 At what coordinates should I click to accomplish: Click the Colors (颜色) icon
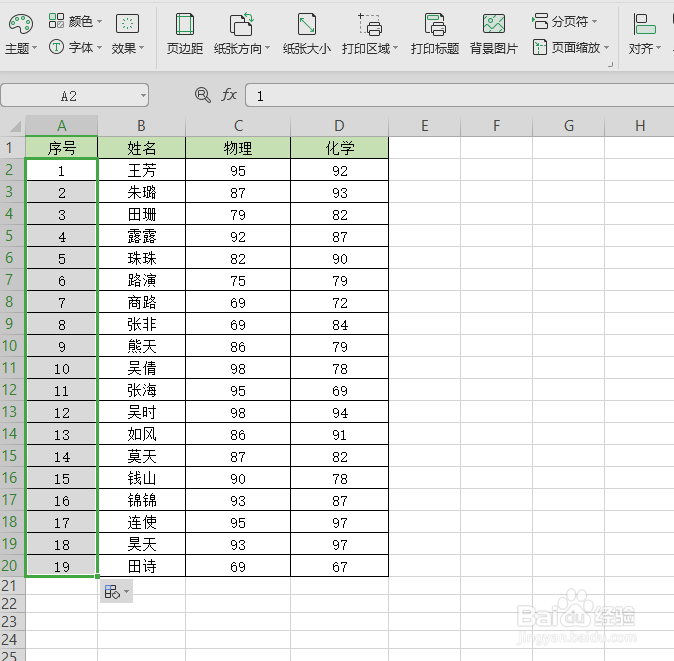tap(56, 20)
